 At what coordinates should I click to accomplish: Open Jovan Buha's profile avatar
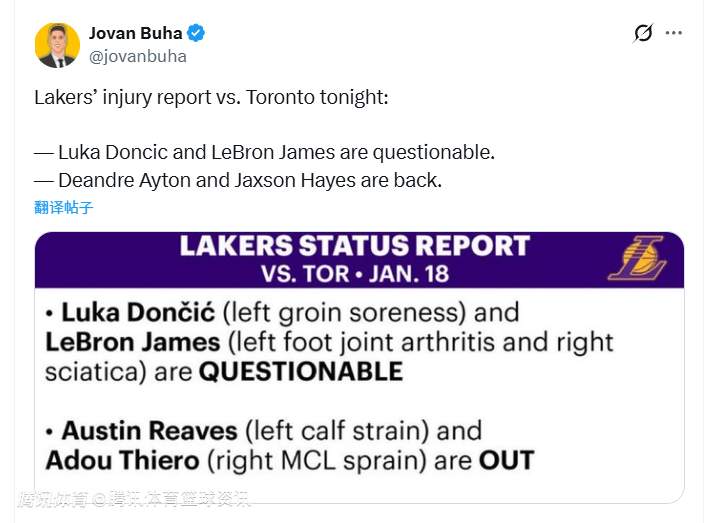[57, 45]
